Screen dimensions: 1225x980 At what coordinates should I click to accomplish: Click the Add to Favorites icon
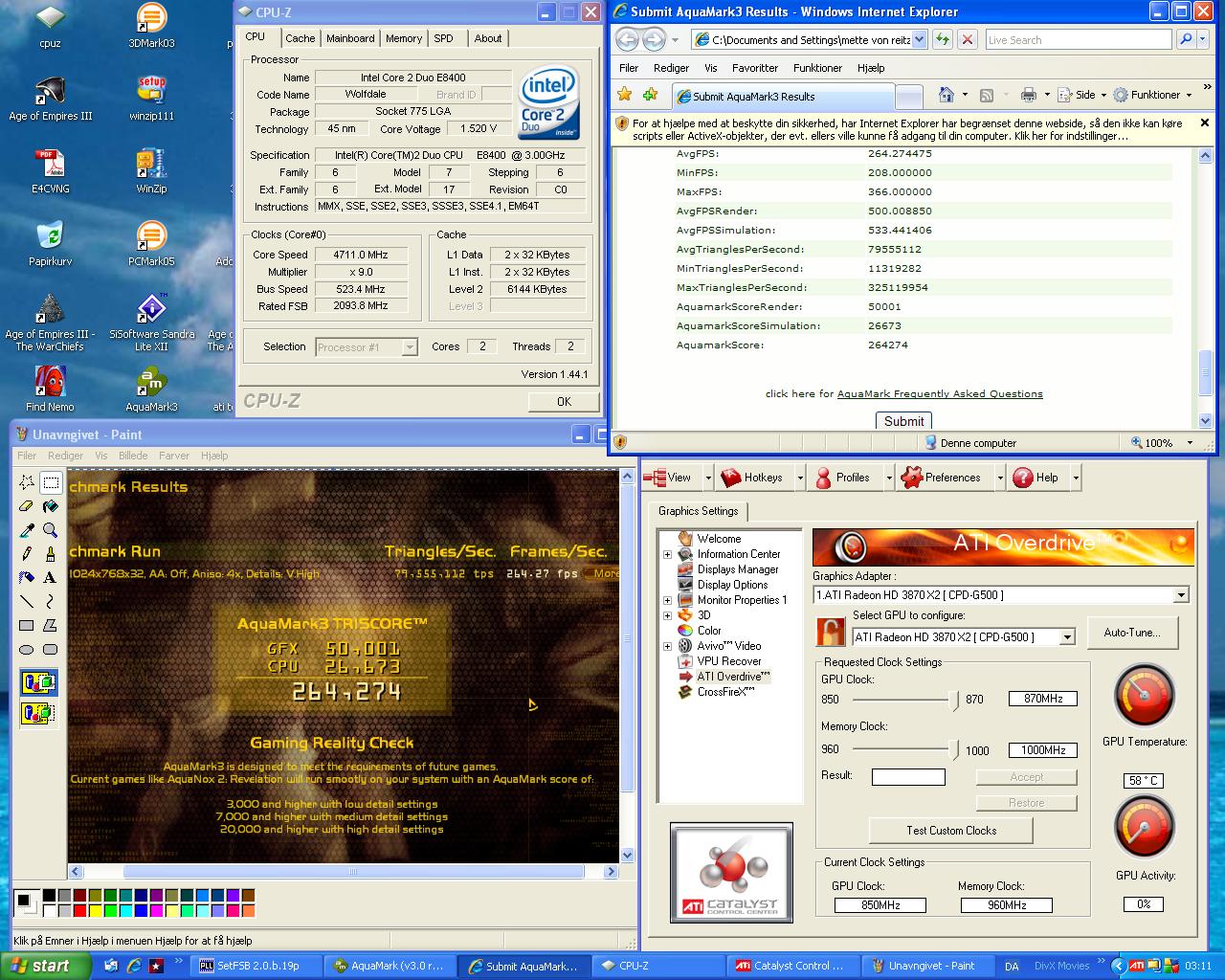pos(651,95)
